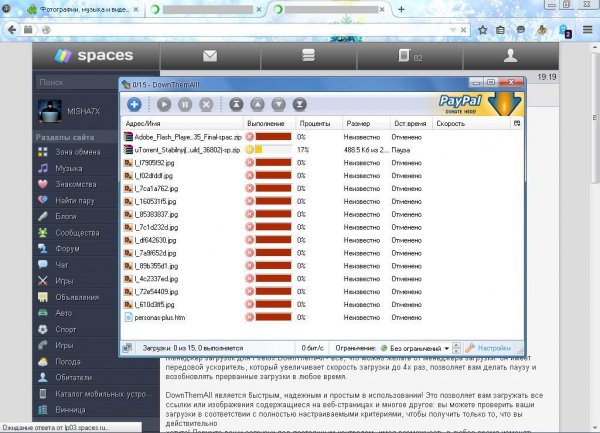Add a new download in DownThemAll
Viewport: 600px width, 433px height.
pos(134,104)
